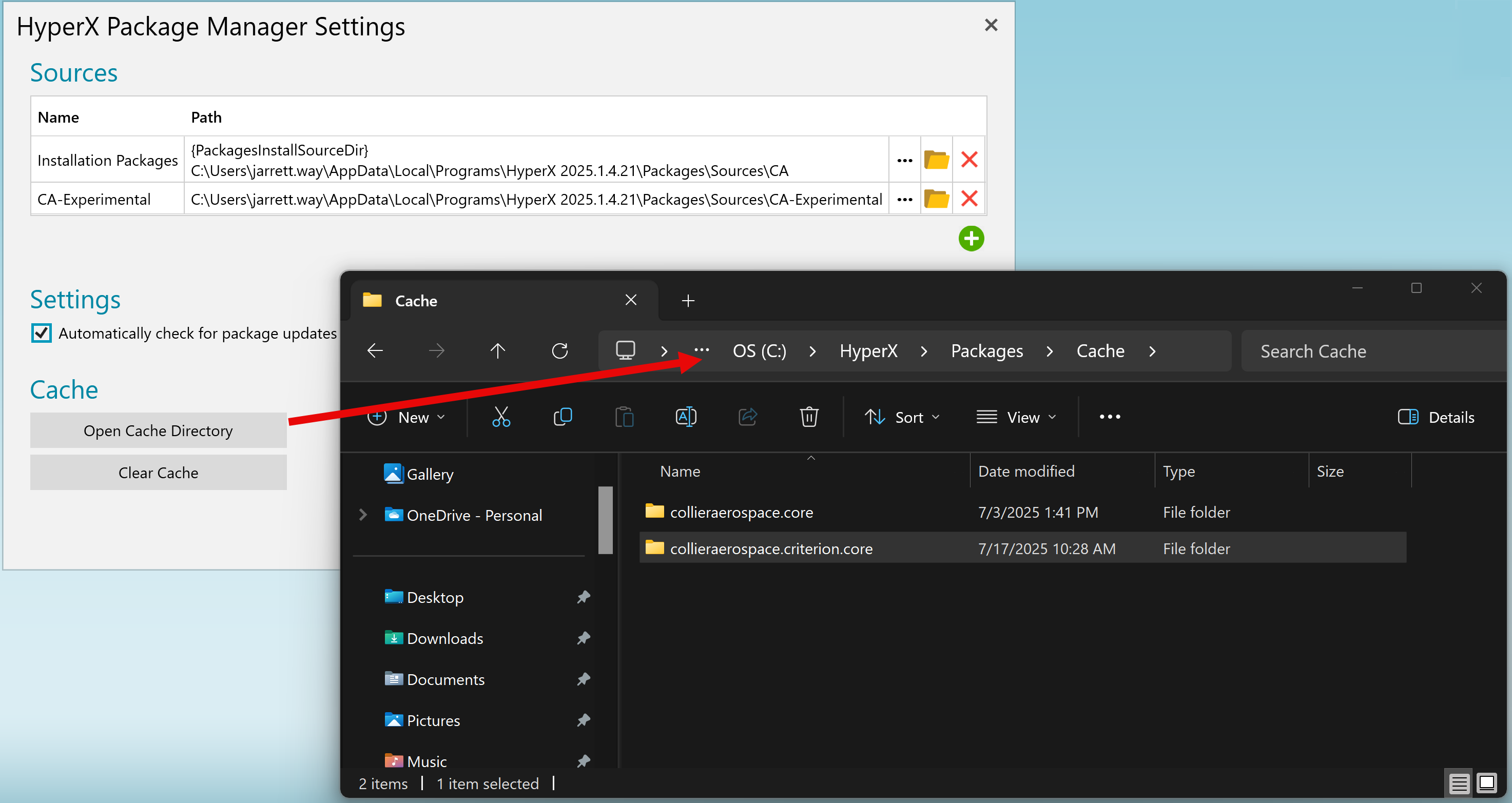Image resolution: width=1512 pixels, height=803 pixels.
Task: Add a new package source
Action: (x=971, y=238)
